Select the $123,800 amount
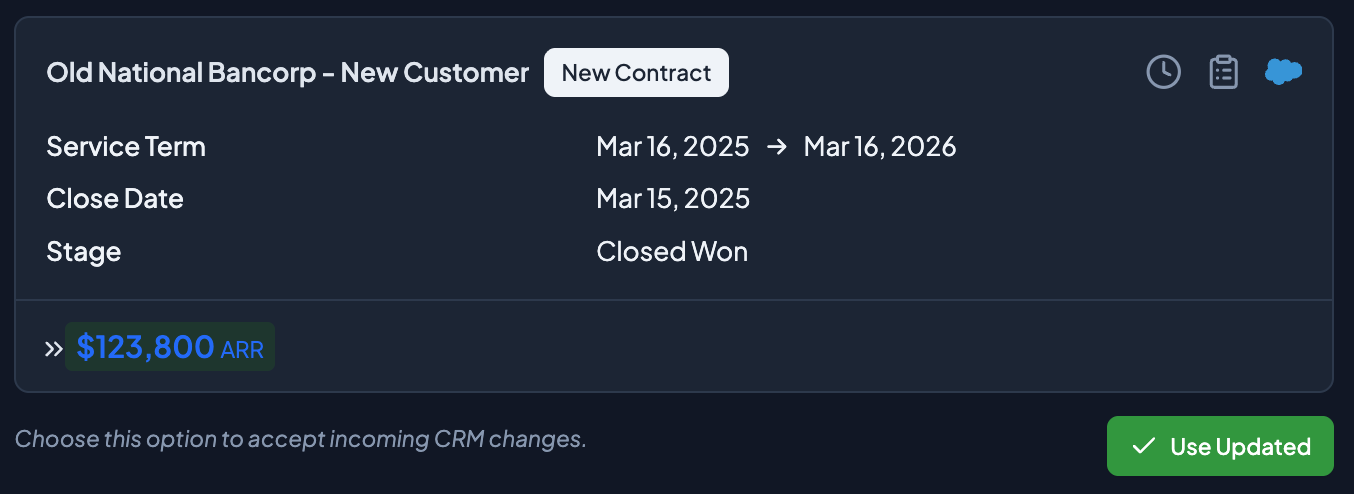Image resolution: width=1354 pixels, height=494 pixels. [145, 347]
